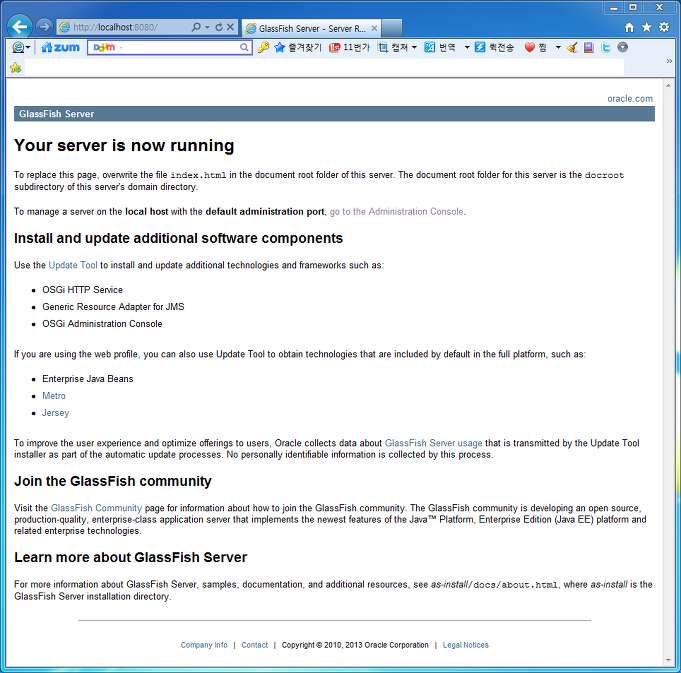Select the GlassFish Server tab
The height and width of the screenshot is (673, 681).
point(311,28)
